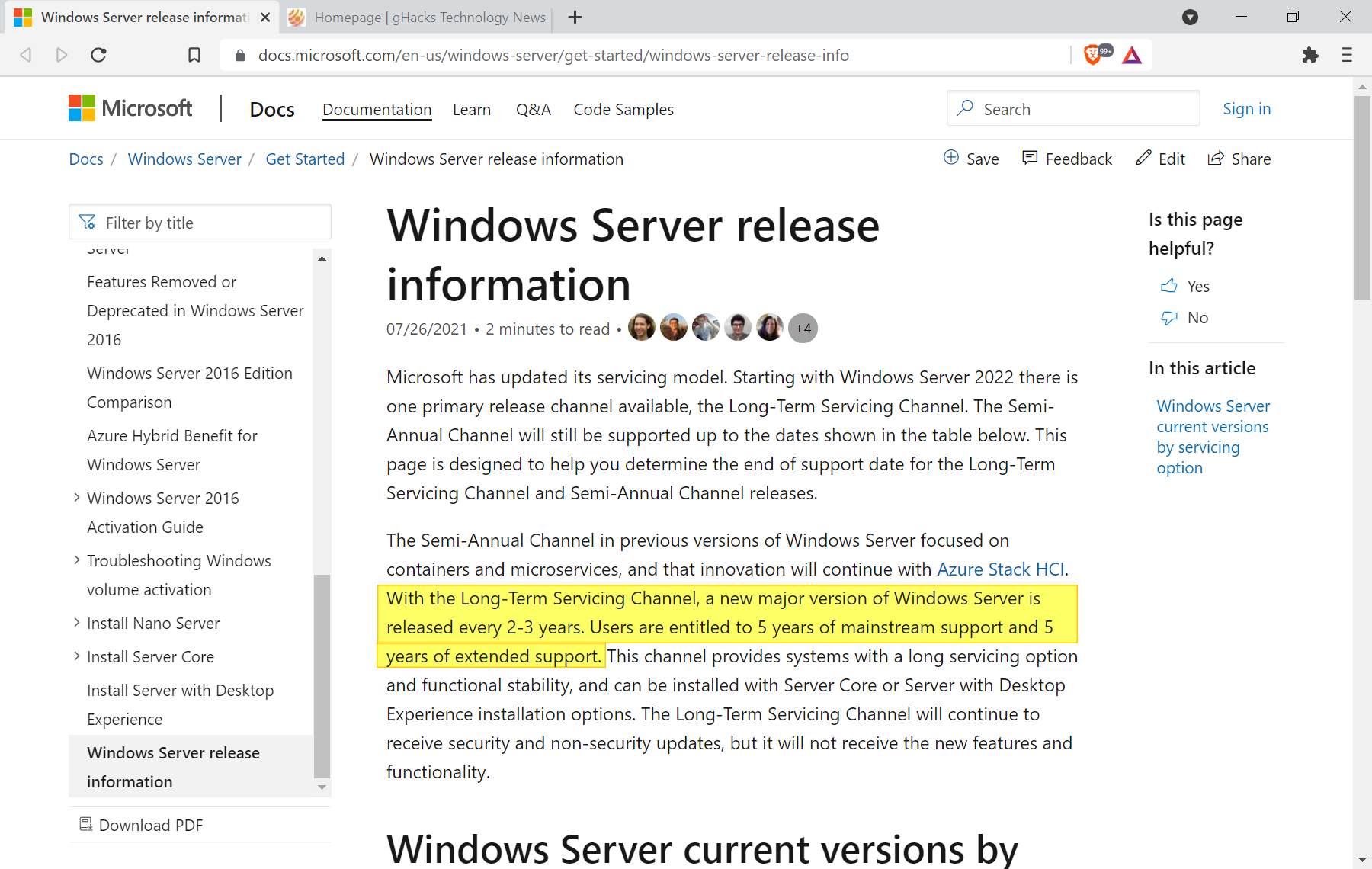Open Brave Rewards triangle icon
Screen dimensions: 1372x869
coord(1132,55)
